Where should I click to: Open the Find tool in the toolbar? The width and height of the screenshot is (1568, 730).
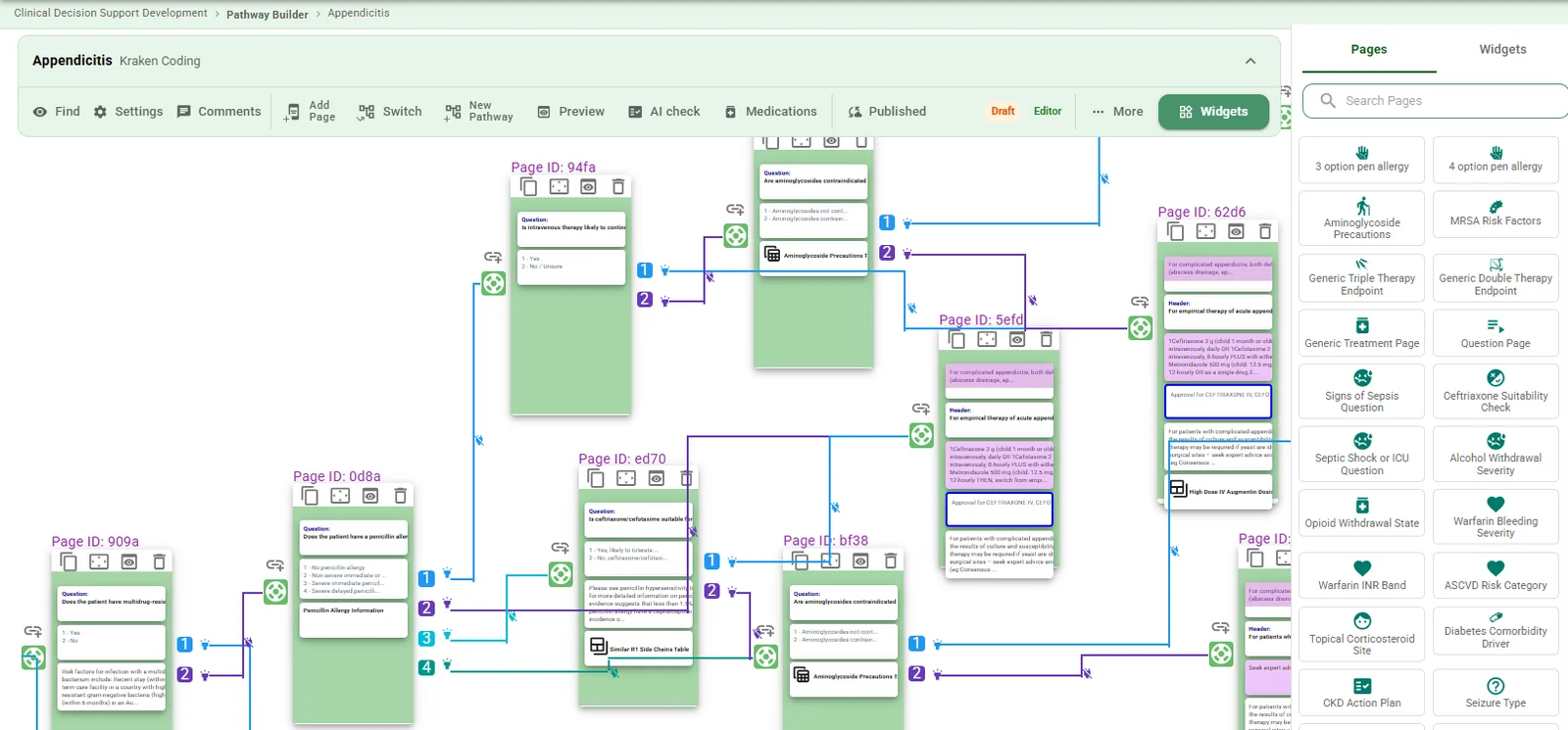(x=56, y=112)
